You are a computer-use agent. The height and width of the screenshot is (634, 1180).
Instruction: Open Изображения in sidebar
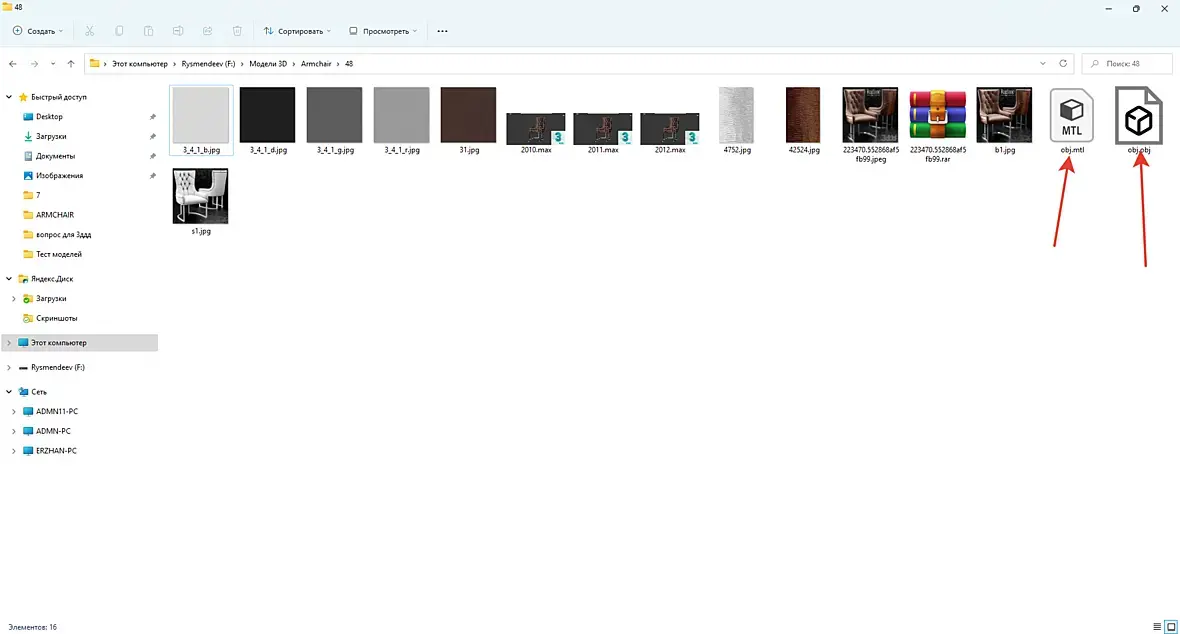pyautogui.click(x=59, y=175)
